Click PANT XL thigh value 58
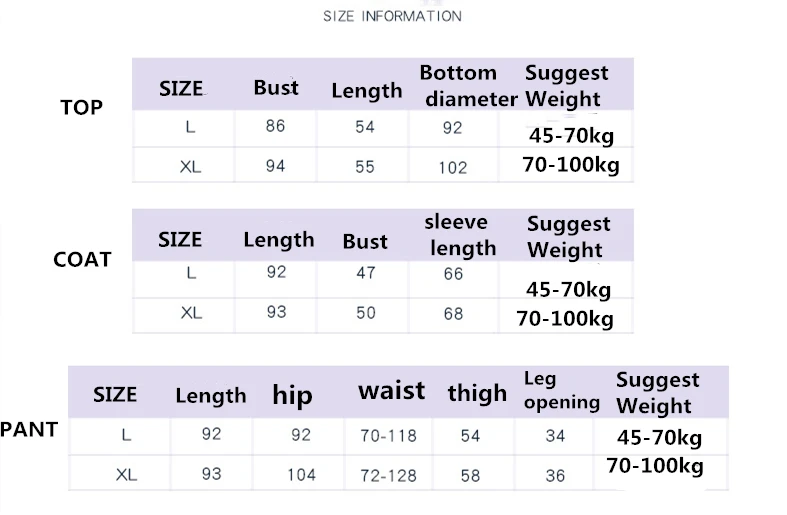Viewport: 787px width, 515px height. pos(470,475)
